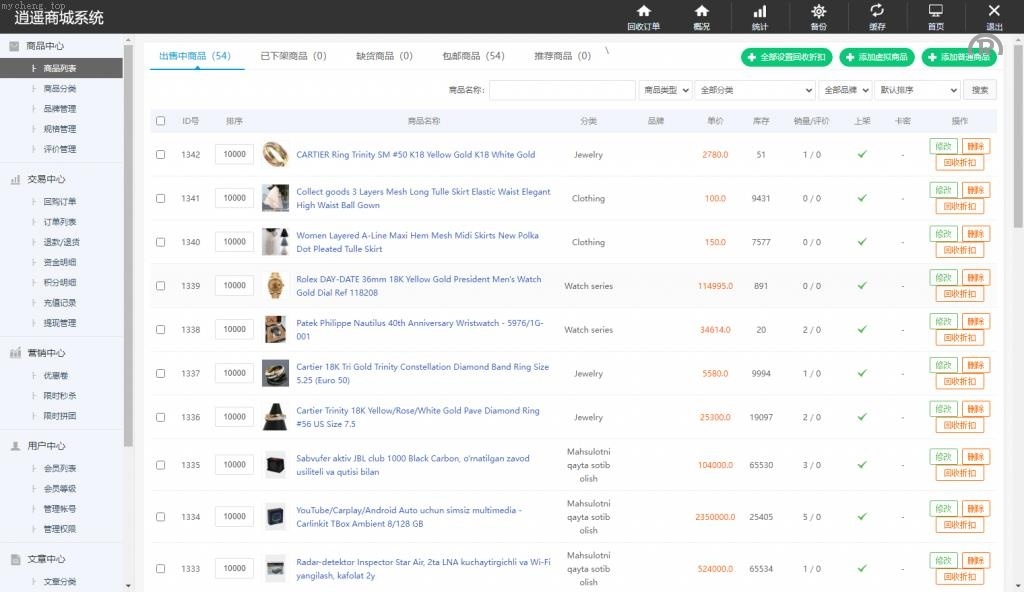
Task: Select the checkbox for product ID 1338
Action: 161,330
